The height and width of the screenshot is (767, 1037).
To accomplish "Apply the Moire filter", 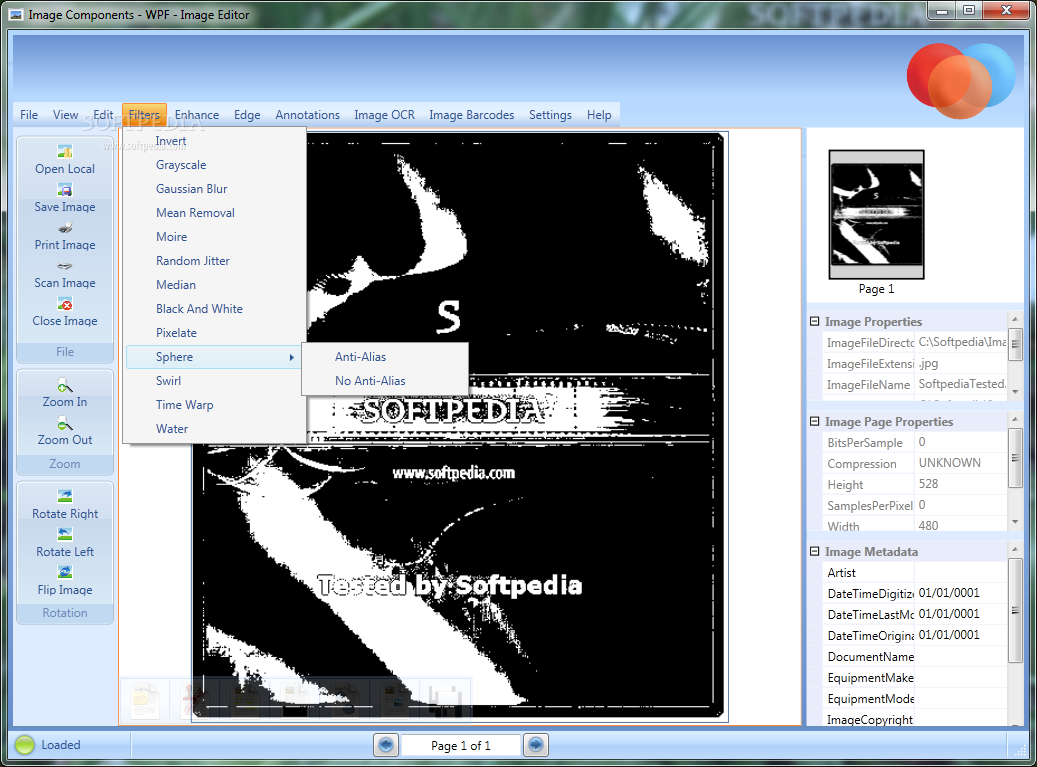I will [x=215, y=237].
